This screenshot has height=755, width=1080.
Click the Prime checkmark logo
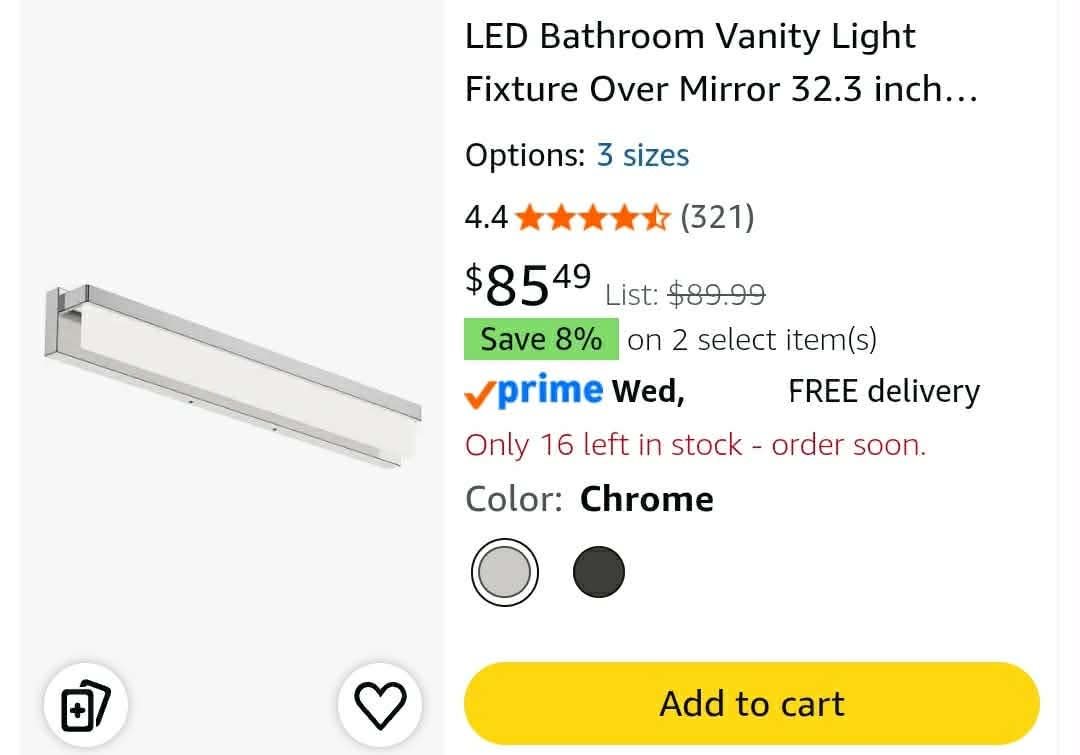click(534, 391)
